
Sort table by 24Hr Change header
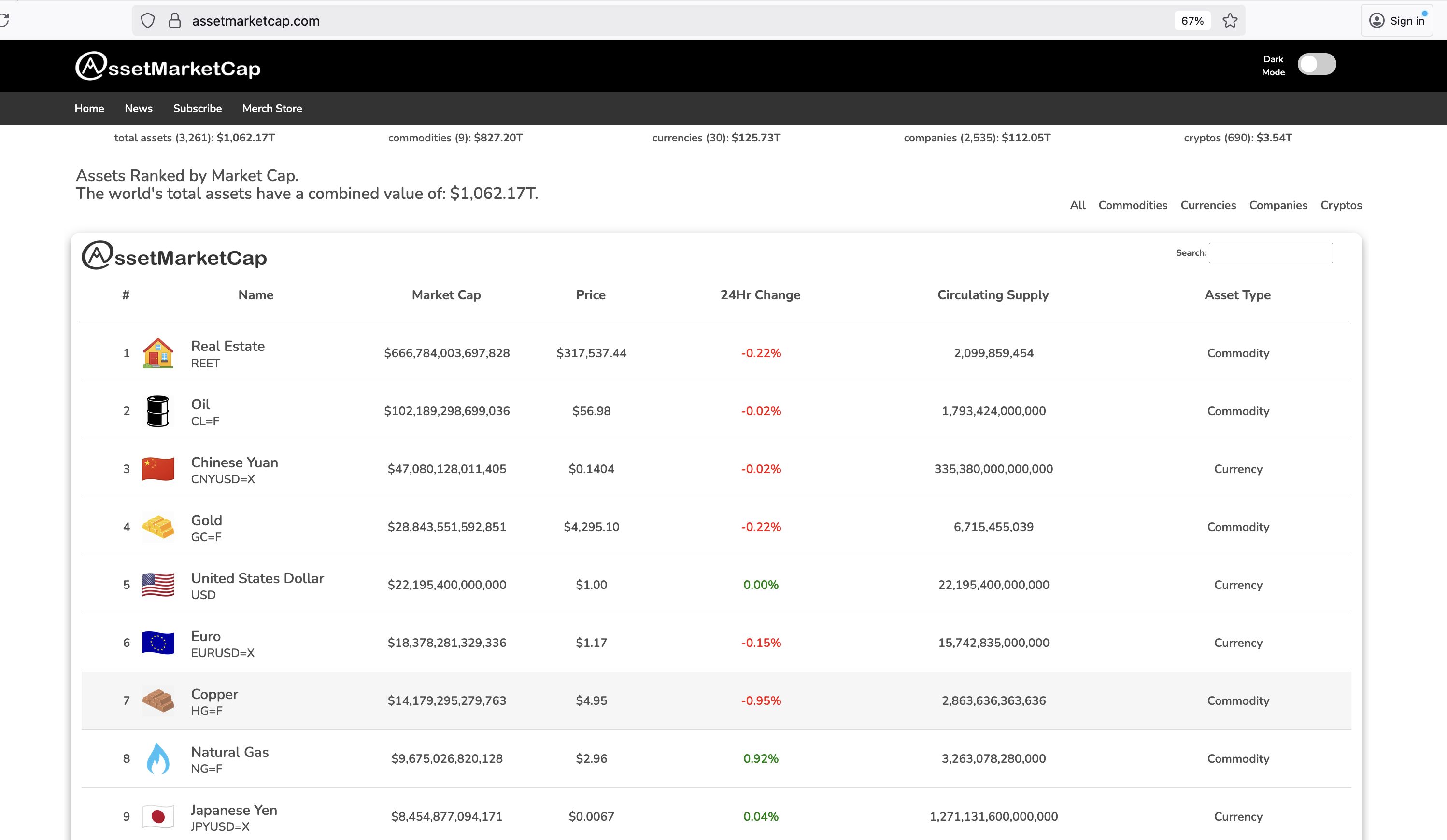point(760,295)
